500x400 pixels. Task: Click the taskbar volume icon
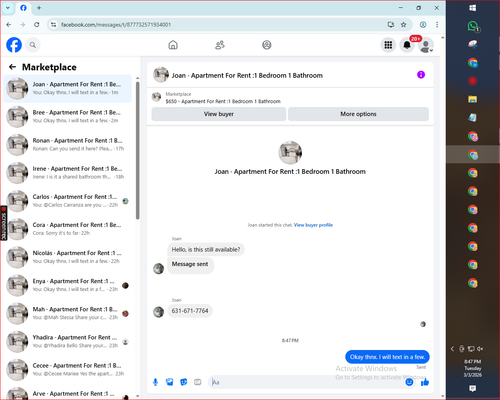[480, 349]
